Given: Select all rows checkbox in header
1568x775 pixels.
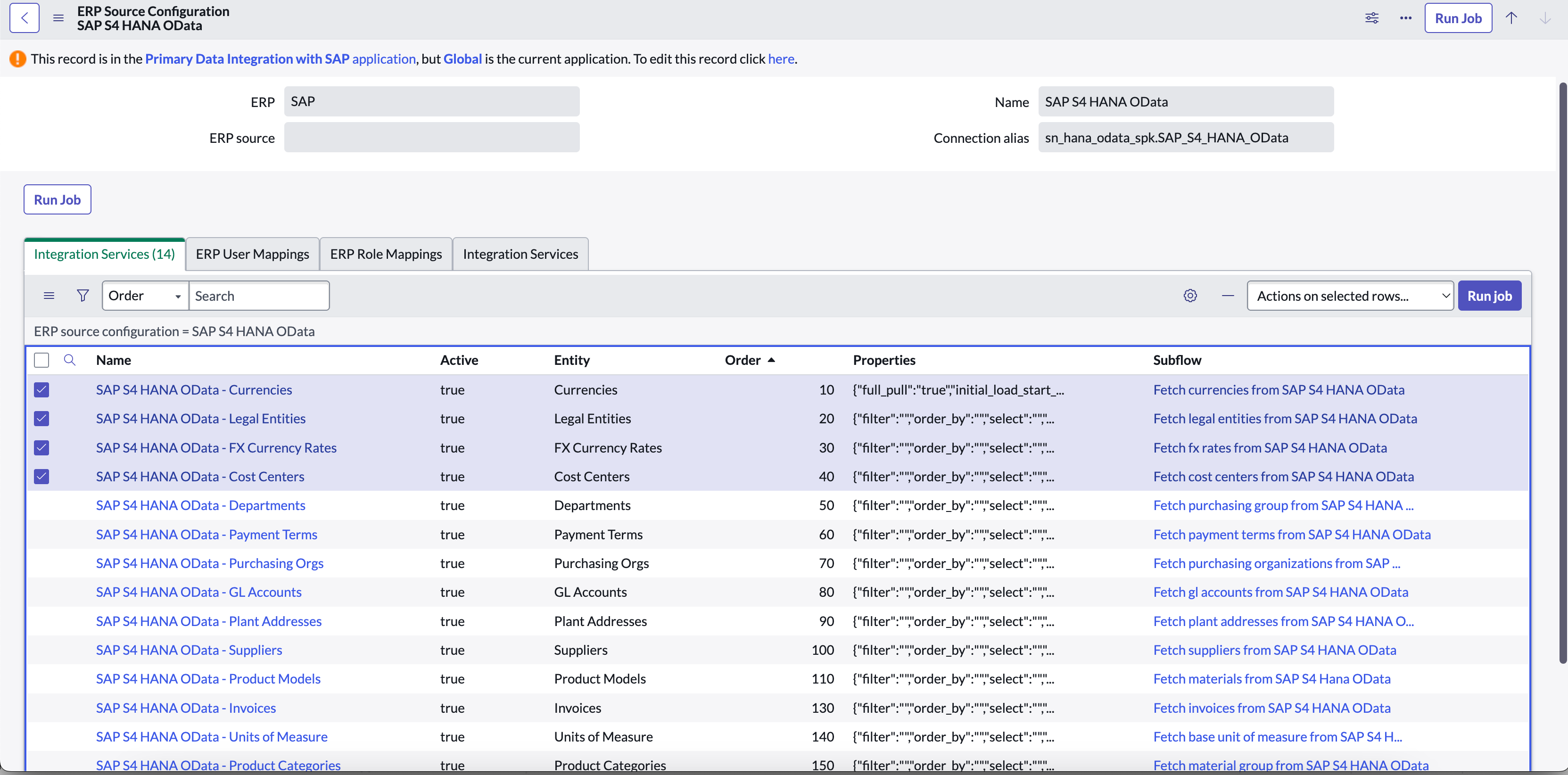Looking at the screenshot, I should point(41,360).
